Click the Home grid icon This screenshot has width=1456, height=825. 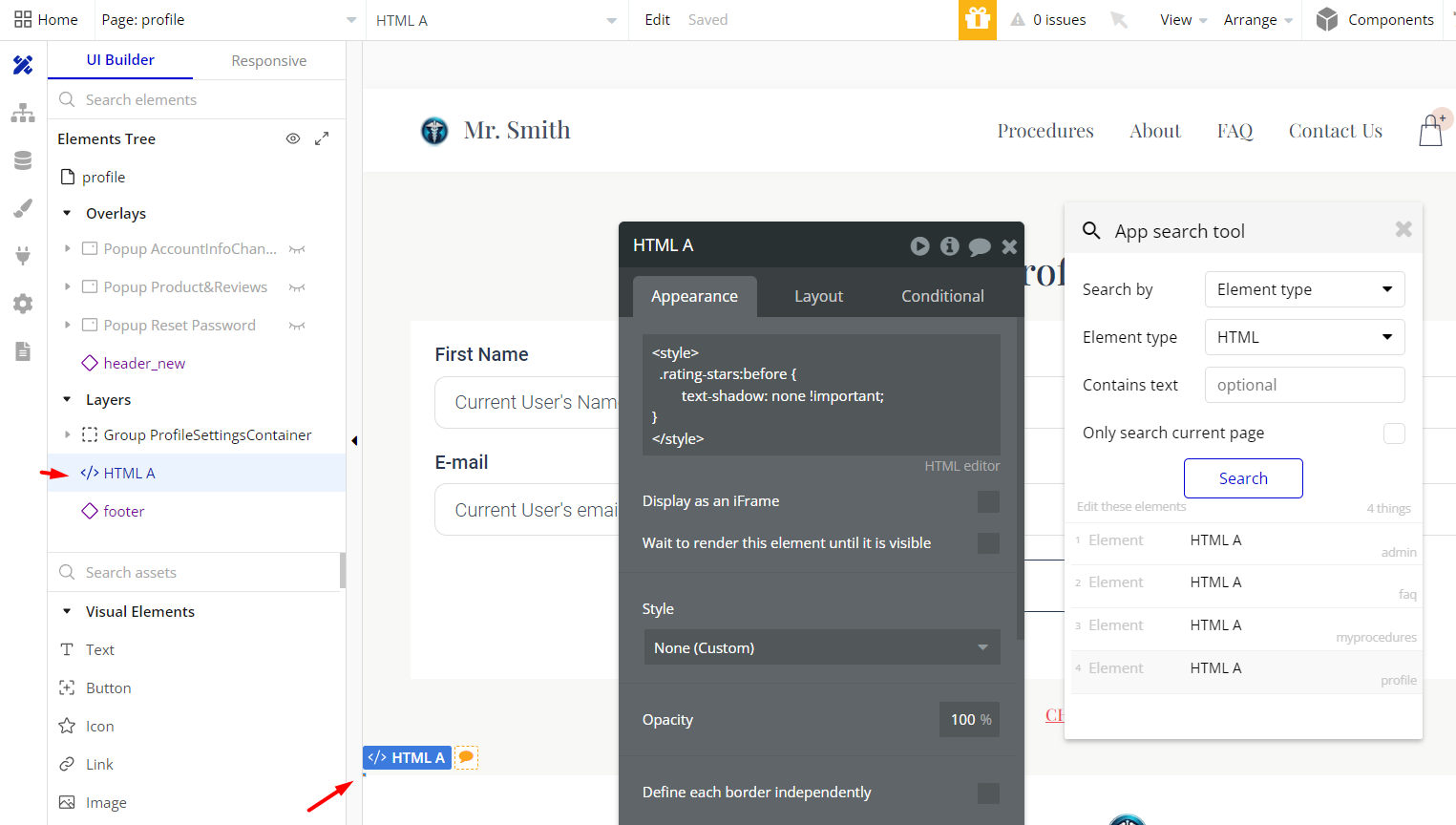click(23, 19)
